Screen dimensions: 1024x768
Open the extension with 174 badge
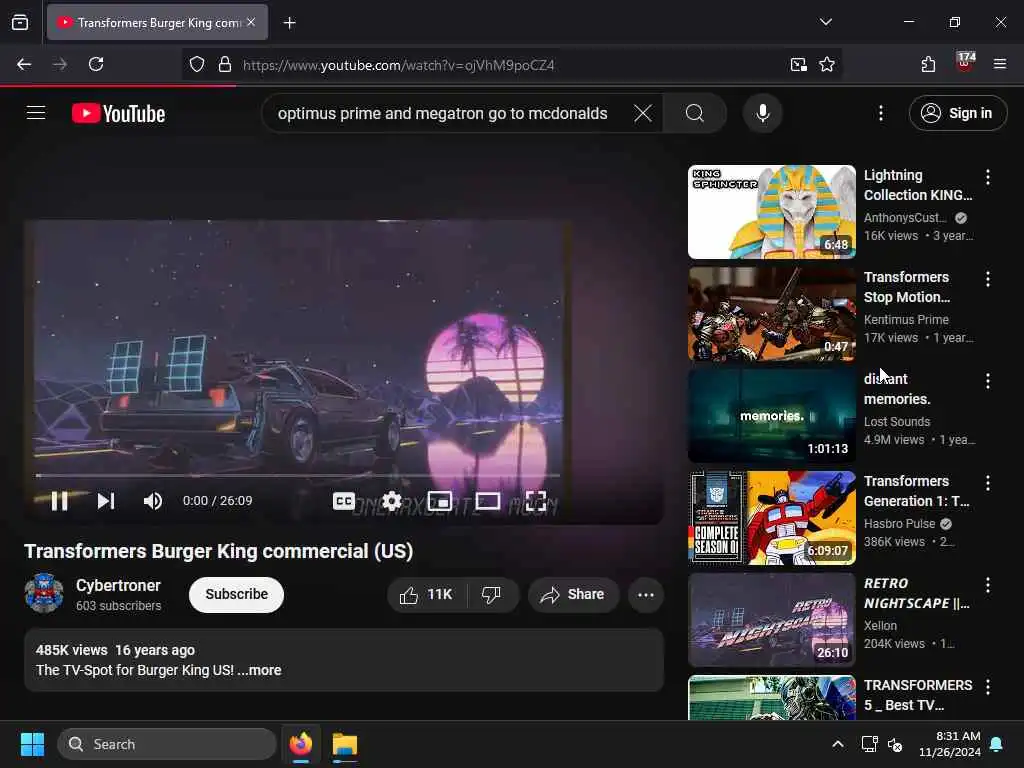965,63
